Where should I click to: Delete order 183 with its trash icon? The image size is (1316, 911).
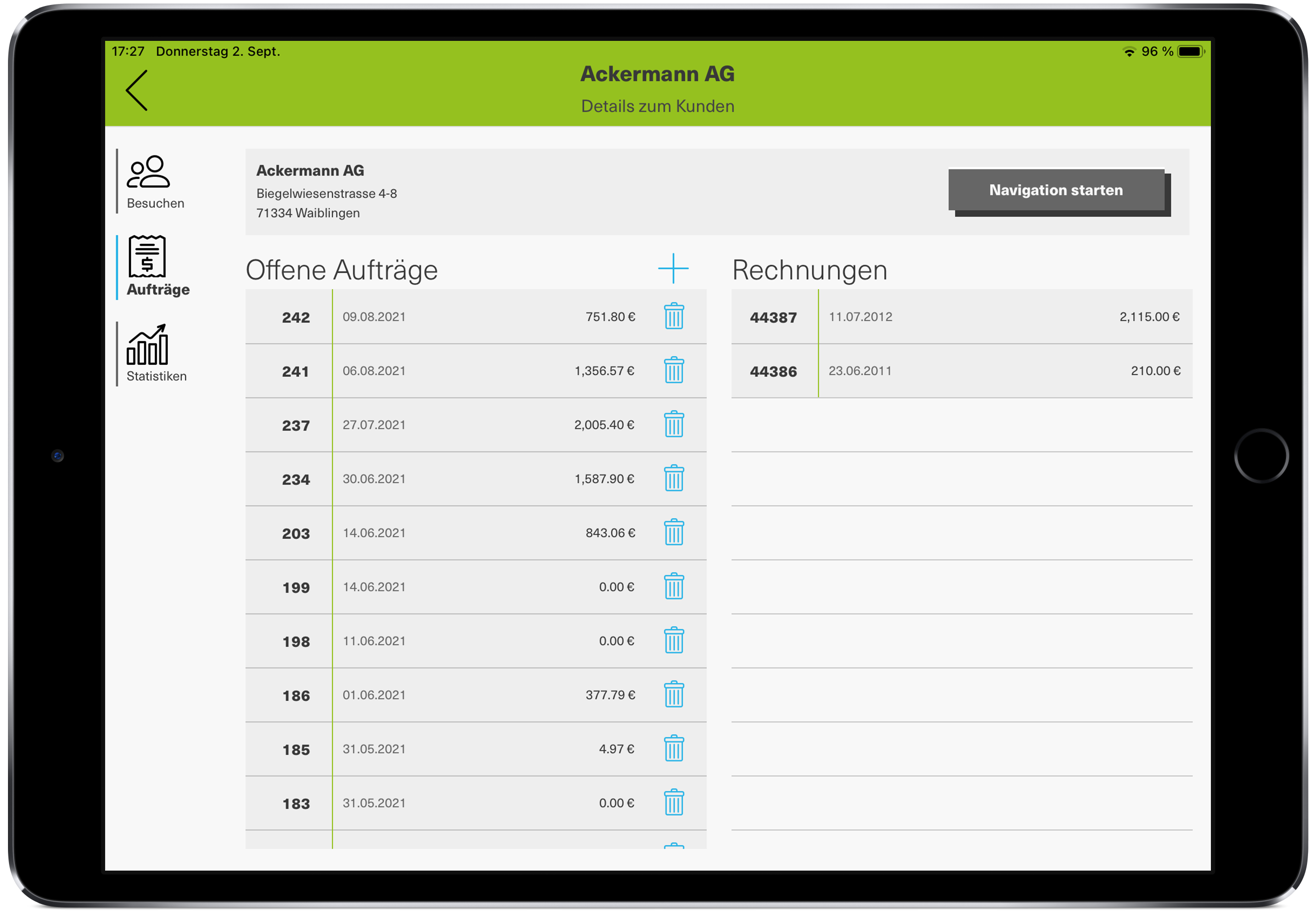point(673,803)
